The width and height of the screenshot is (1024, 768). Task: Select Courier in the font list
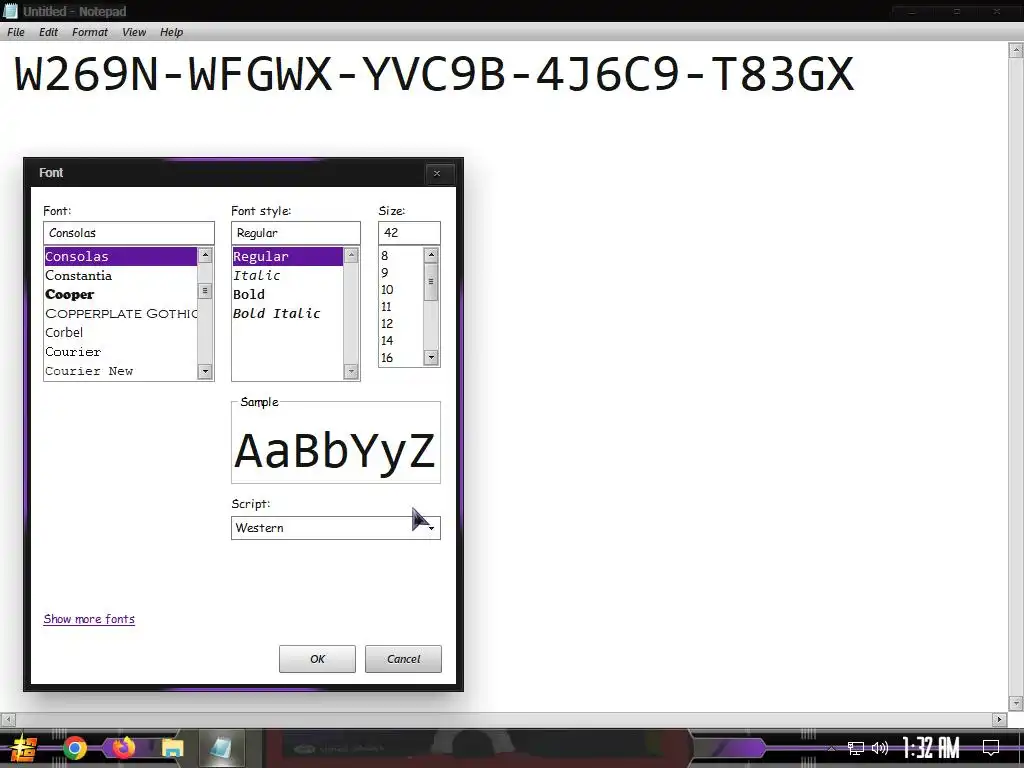(120, 351)
